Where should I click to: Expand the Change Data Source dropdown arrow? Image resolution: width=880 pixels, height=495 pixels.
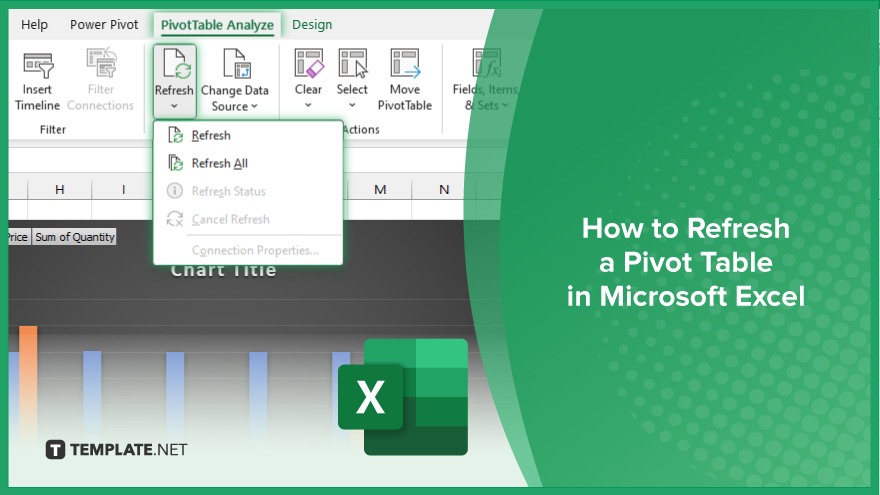[254, 106]
